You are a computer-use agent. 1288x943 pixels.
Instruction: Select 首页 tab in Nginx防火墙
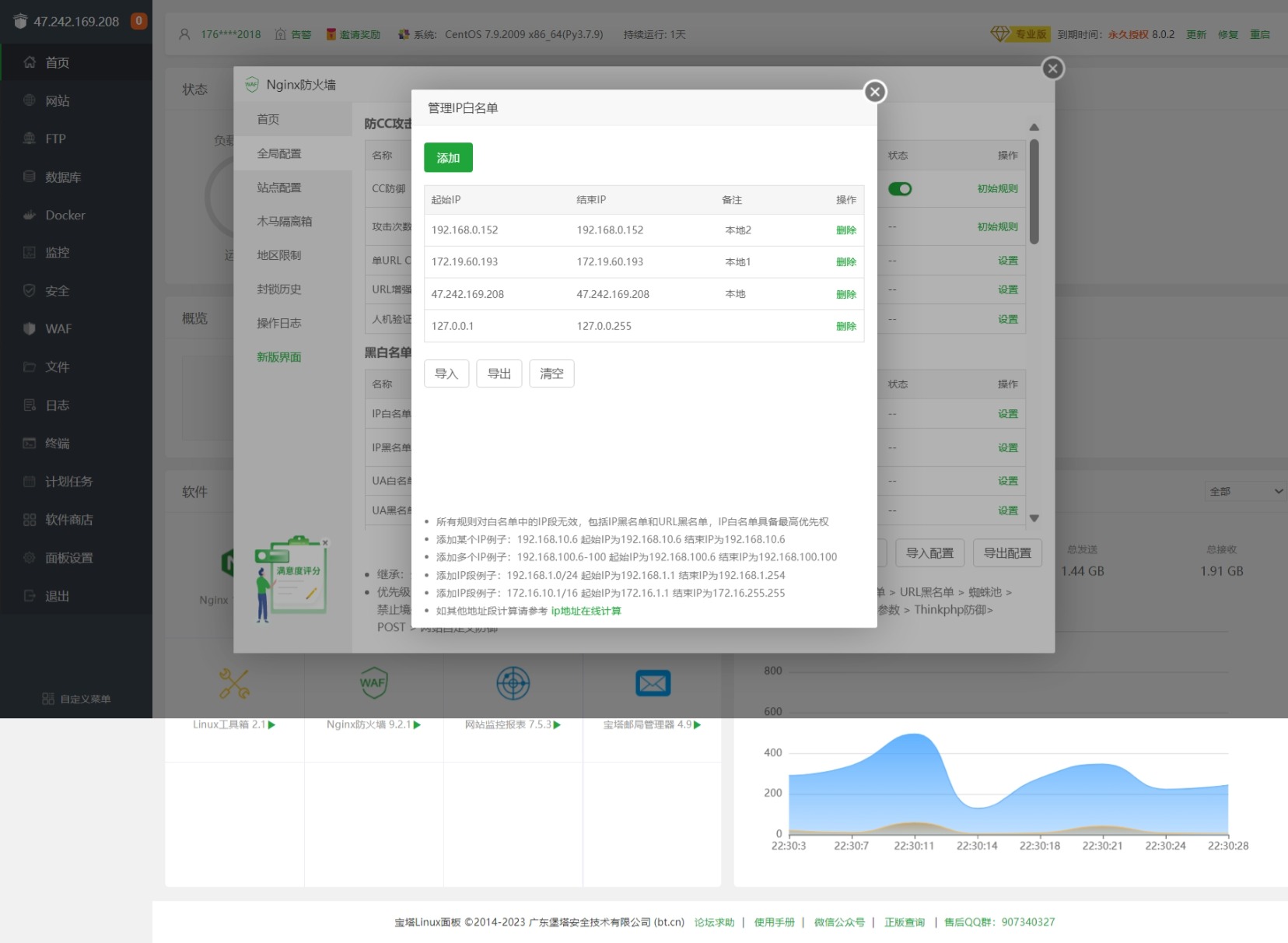292,119
